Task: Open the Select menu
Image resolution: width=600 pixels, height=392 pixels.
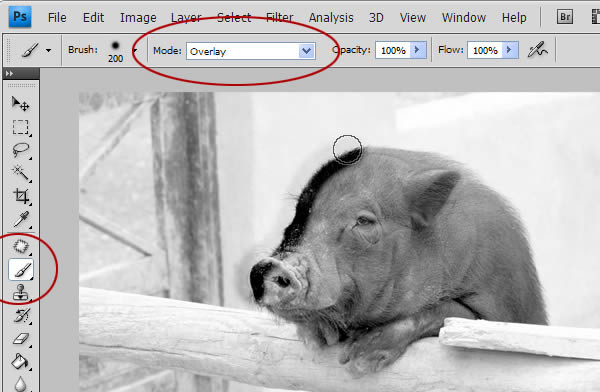Action: click(234, 18)
